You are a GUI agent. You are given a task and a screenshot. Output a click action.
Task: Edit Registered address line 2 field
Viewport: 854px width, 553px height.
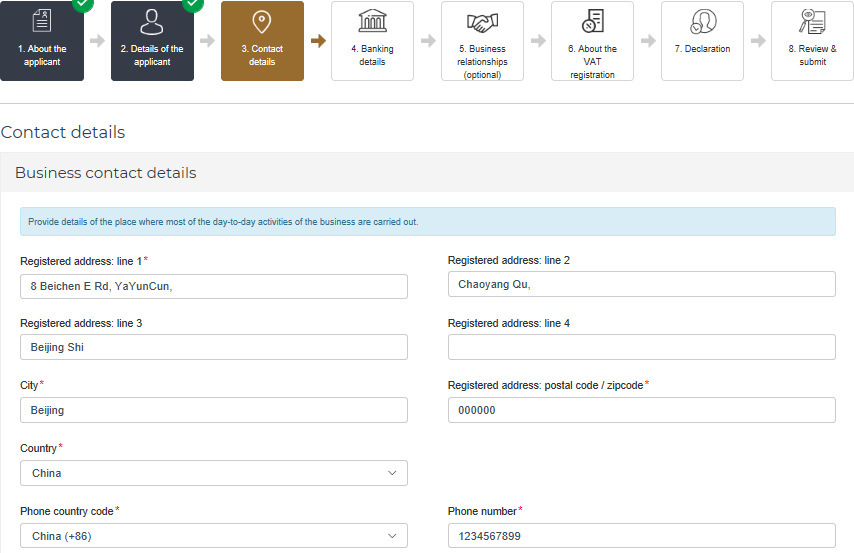tap(642, 284)
